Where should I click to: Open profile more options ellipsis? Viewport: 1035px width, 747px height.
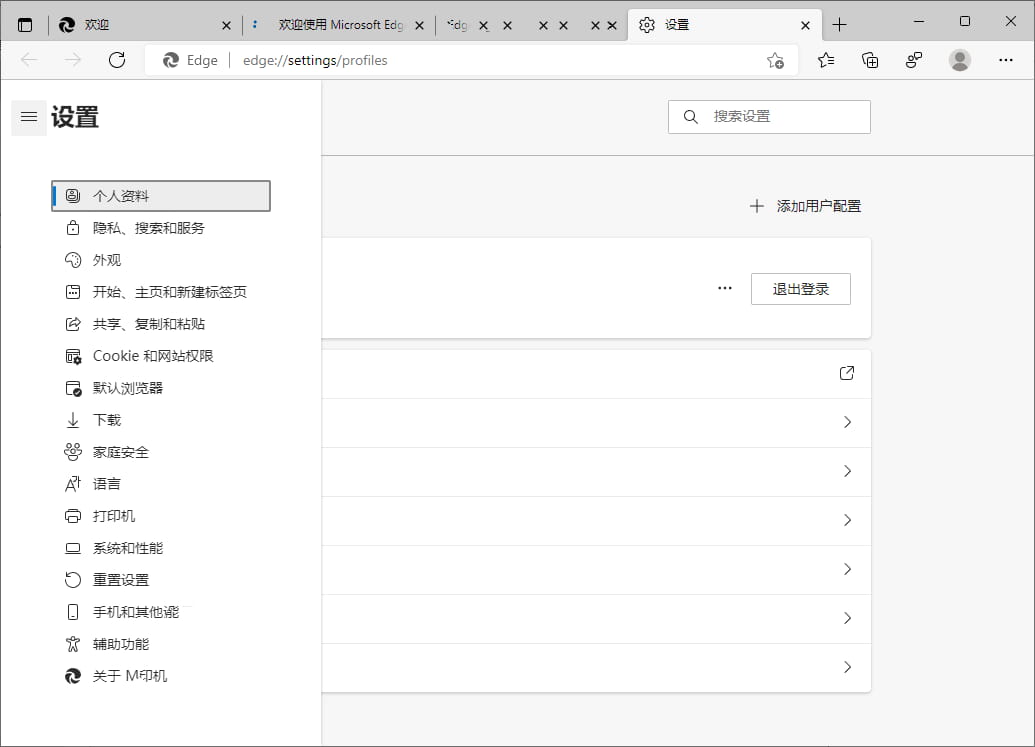tap(725, 289)
